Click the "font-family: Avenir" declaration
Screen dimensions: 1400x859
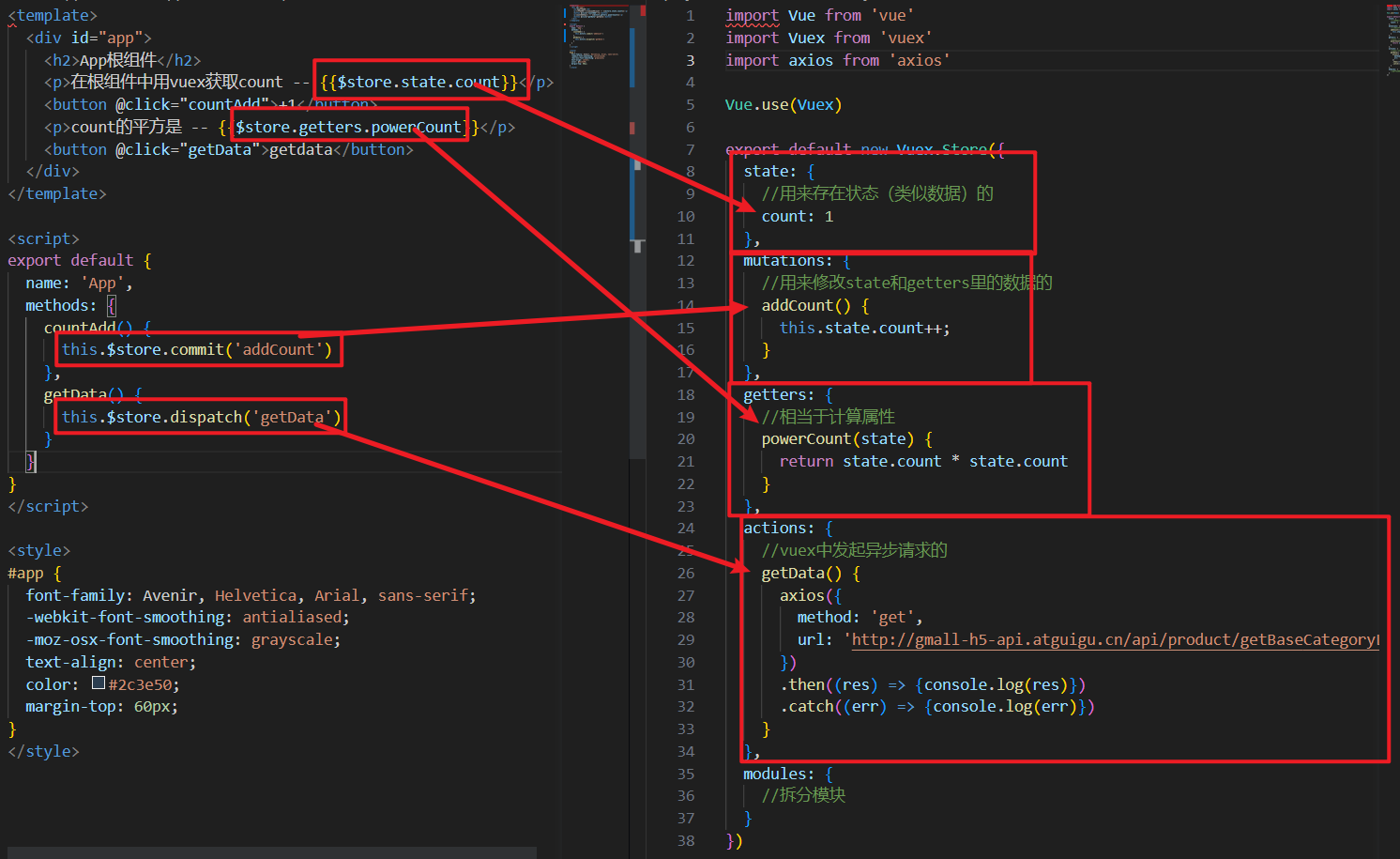point(251,595)
